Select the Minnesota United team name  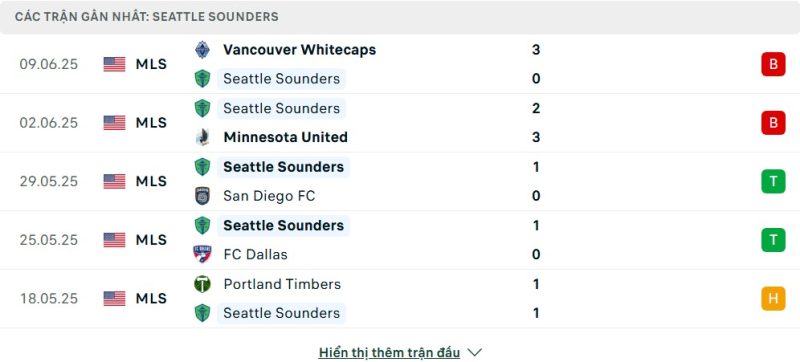click(x=286, y=137)
